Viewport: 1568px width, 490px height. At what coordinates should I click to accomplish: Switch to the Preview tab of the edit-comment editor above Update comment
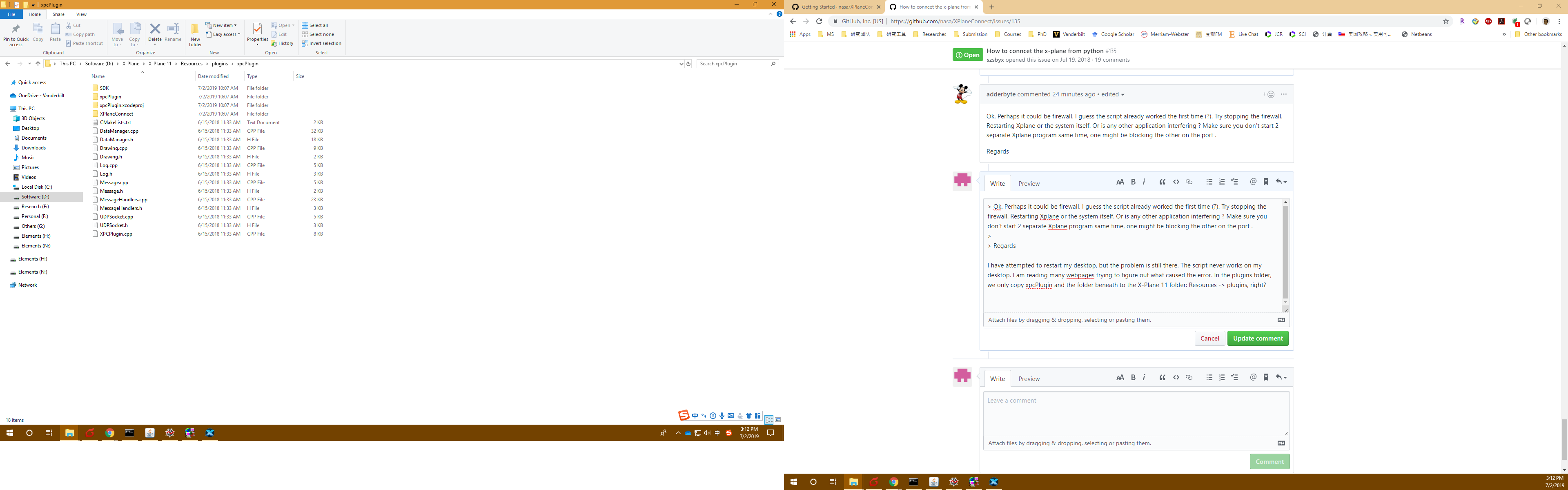1029,183
